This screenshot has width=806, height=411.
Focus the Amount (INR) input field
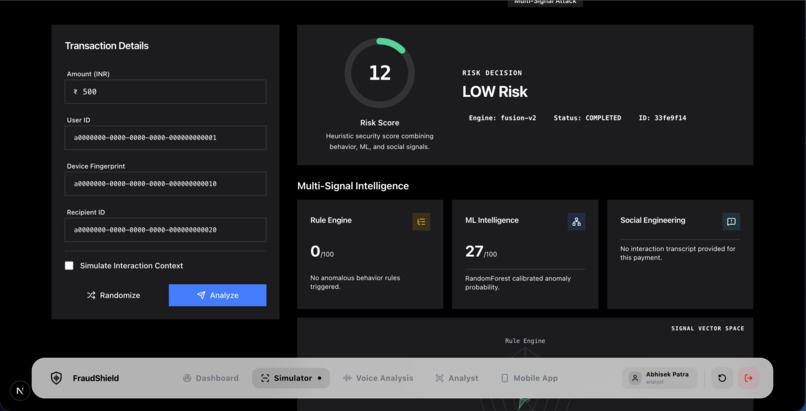coord(166,91)
